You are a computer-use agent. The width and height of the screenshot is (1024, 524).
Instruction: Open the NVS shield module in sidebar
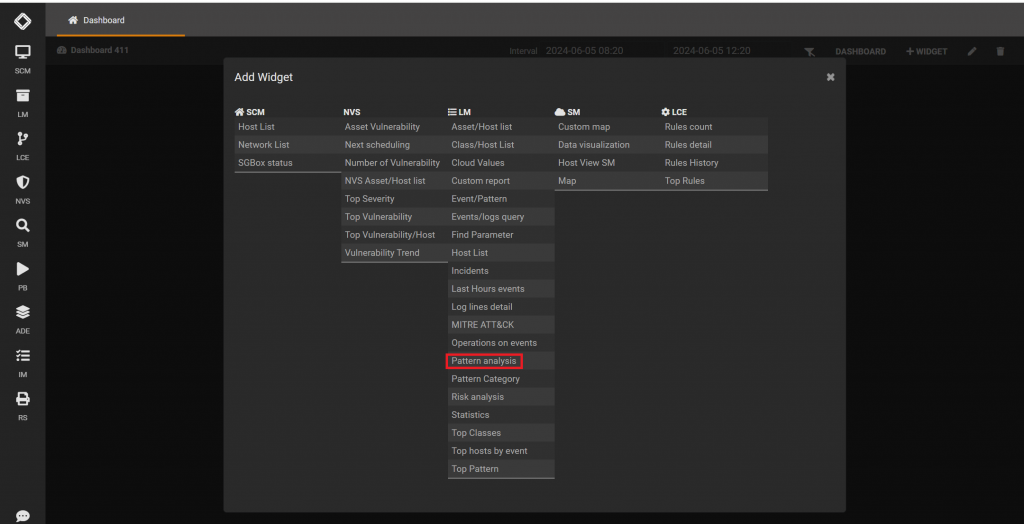[x=22, y=189]
